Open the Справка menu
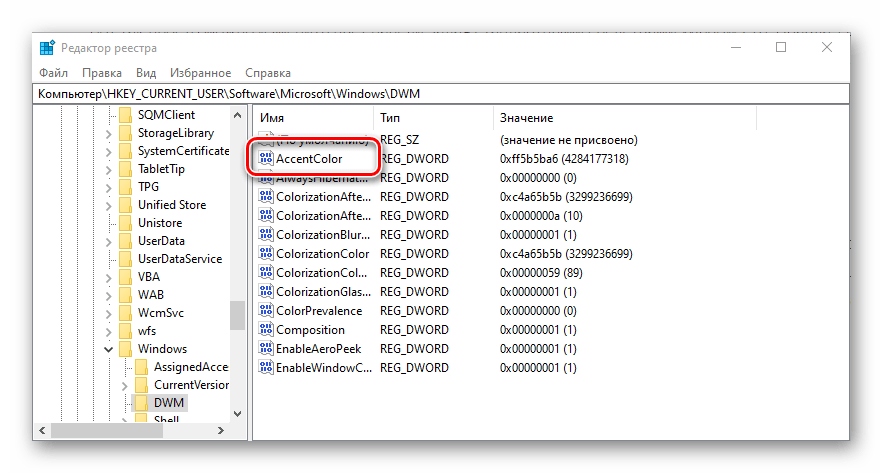883x473 pixels. pyautogui.click(x=267, y=73)
